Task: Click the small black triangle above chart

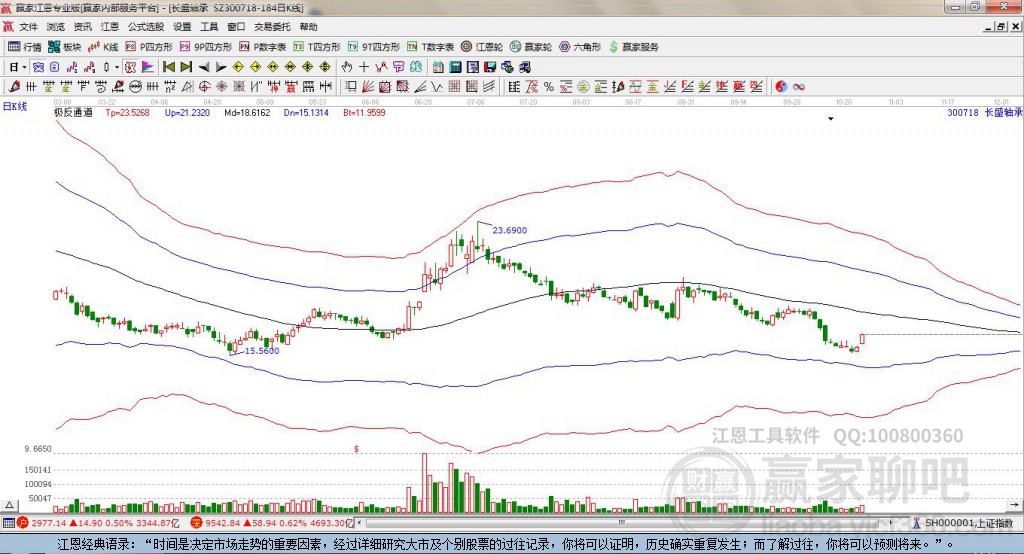Action: pos(831,119)
